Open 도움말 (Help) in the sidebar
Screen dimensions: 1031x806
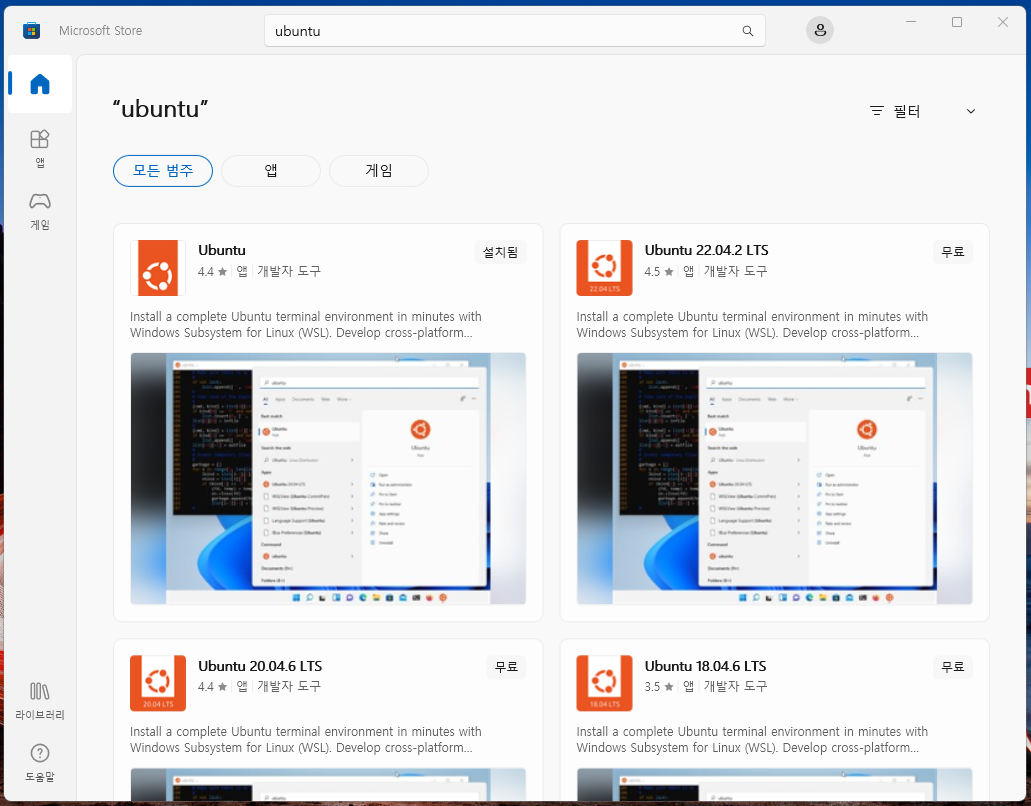pos(40,763)
